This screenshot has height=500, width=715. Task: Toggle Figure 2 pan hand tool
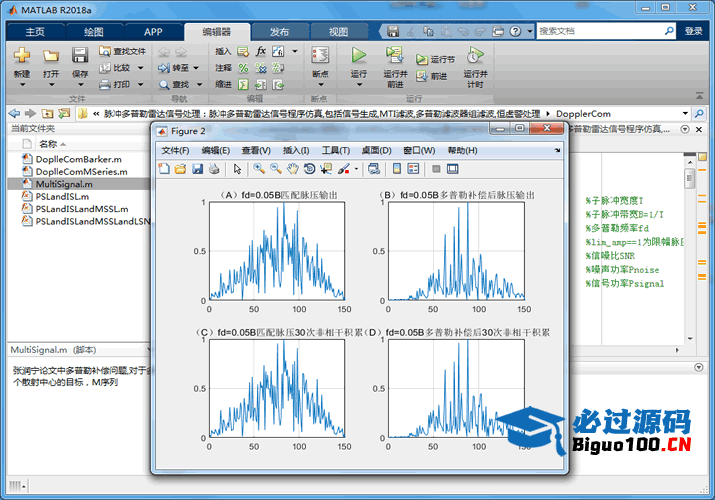pyautogui.click(x=292, y=169)
